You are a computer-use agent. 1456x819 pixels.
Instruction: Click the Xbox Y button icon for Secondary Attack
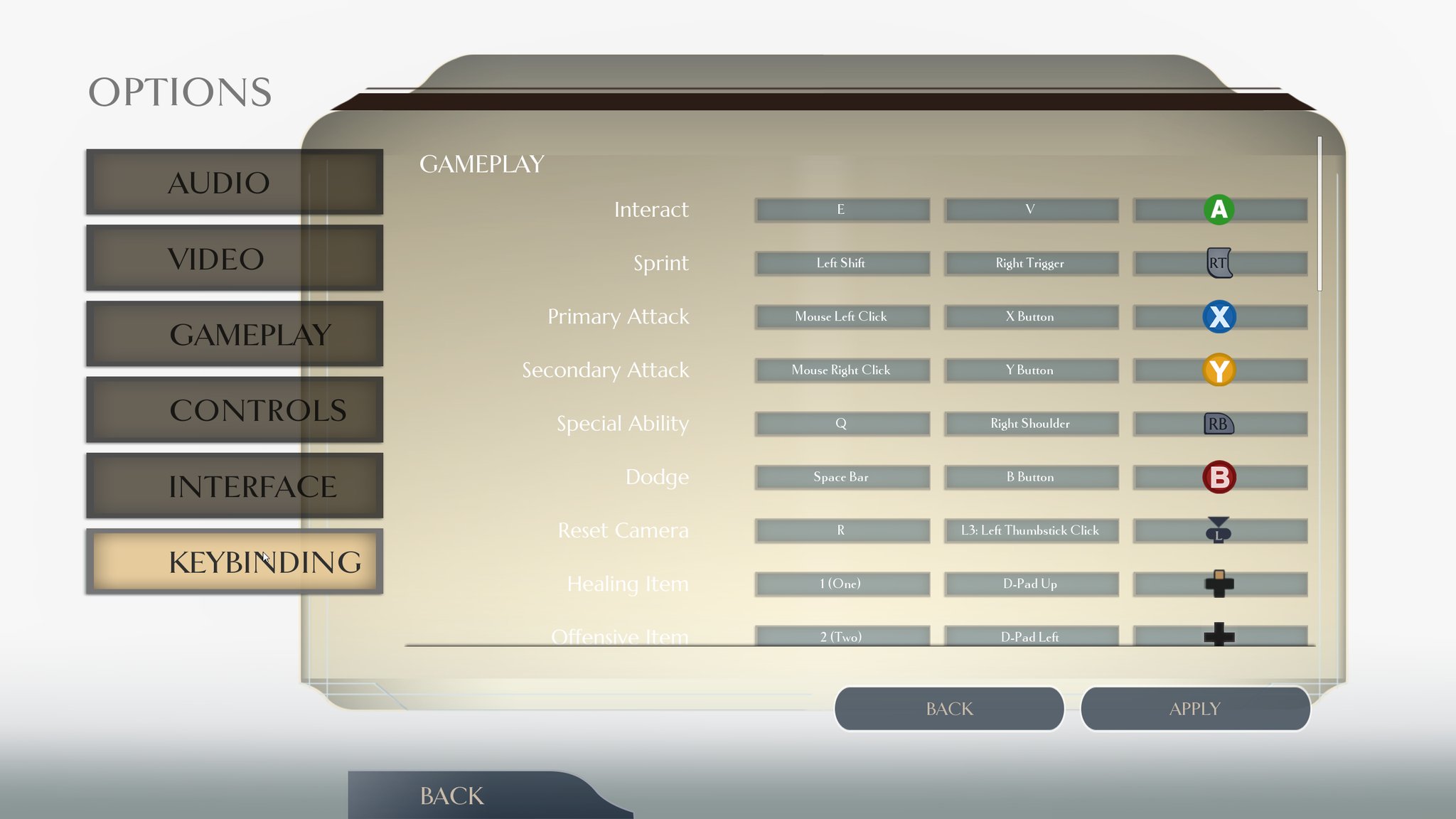tap(1219, 370)
